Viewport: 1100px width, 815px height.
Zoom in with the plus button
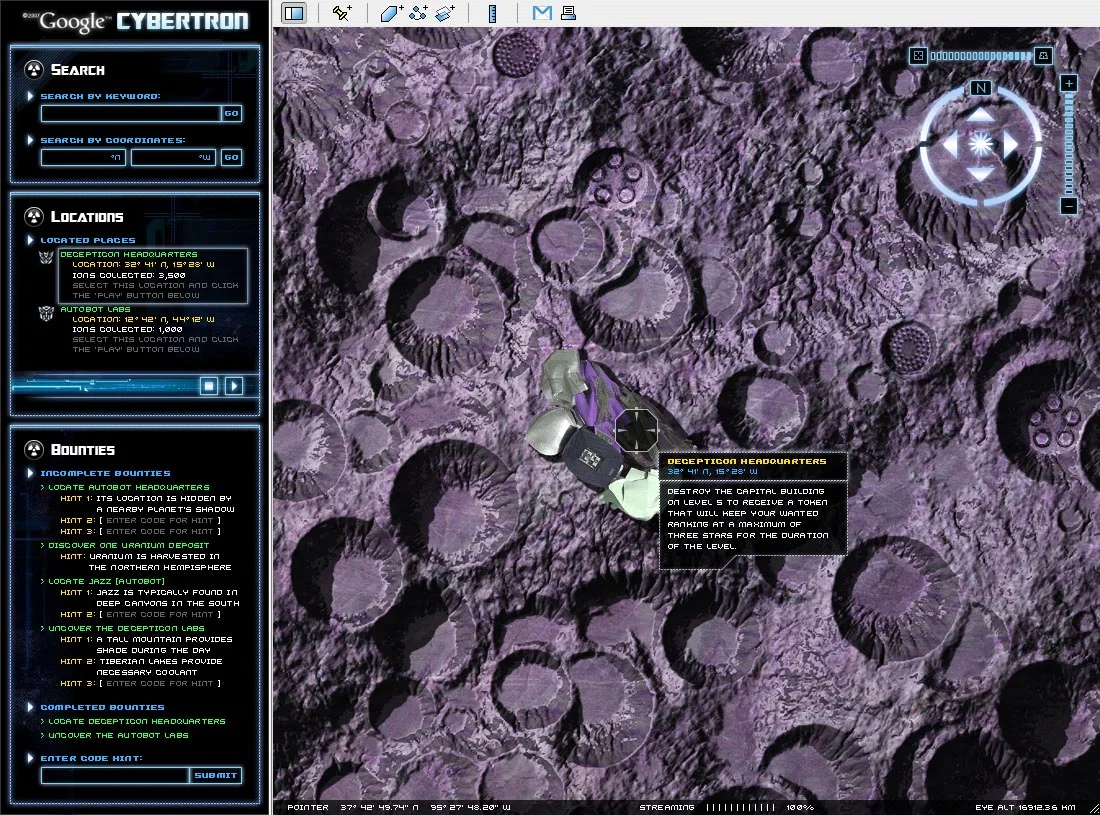(1068, 83)
